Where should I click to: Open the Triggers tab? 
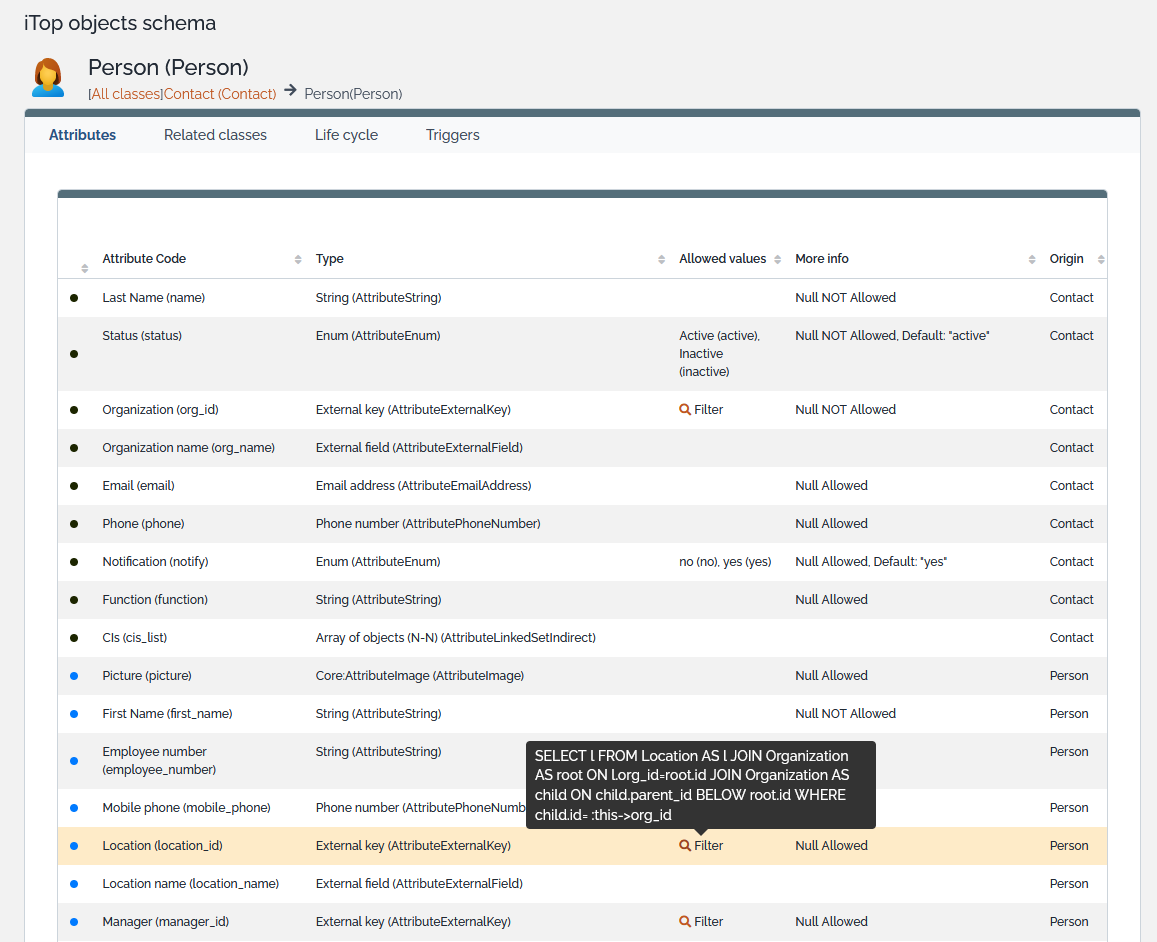(452, 135)
